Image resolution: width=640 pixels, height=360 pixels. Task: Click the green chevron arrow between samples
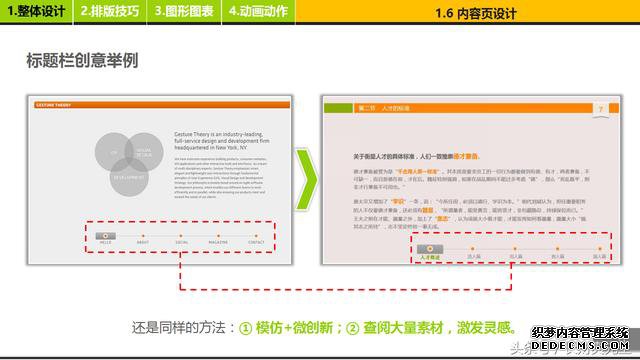tap(306, 179)
